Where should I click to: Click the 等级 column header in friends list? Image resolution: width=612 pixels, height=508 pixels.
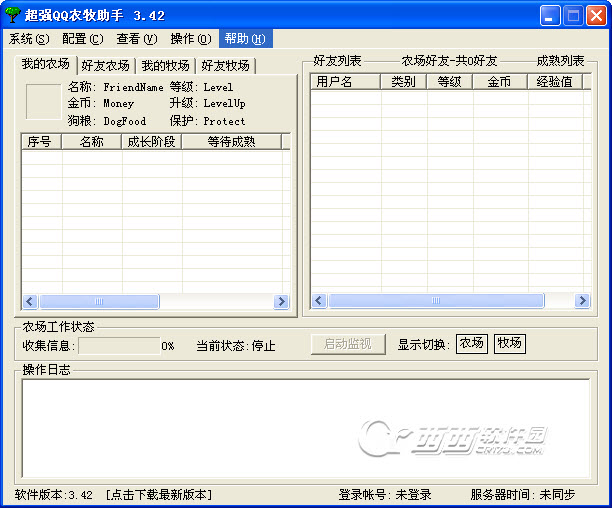click(450, 82)
